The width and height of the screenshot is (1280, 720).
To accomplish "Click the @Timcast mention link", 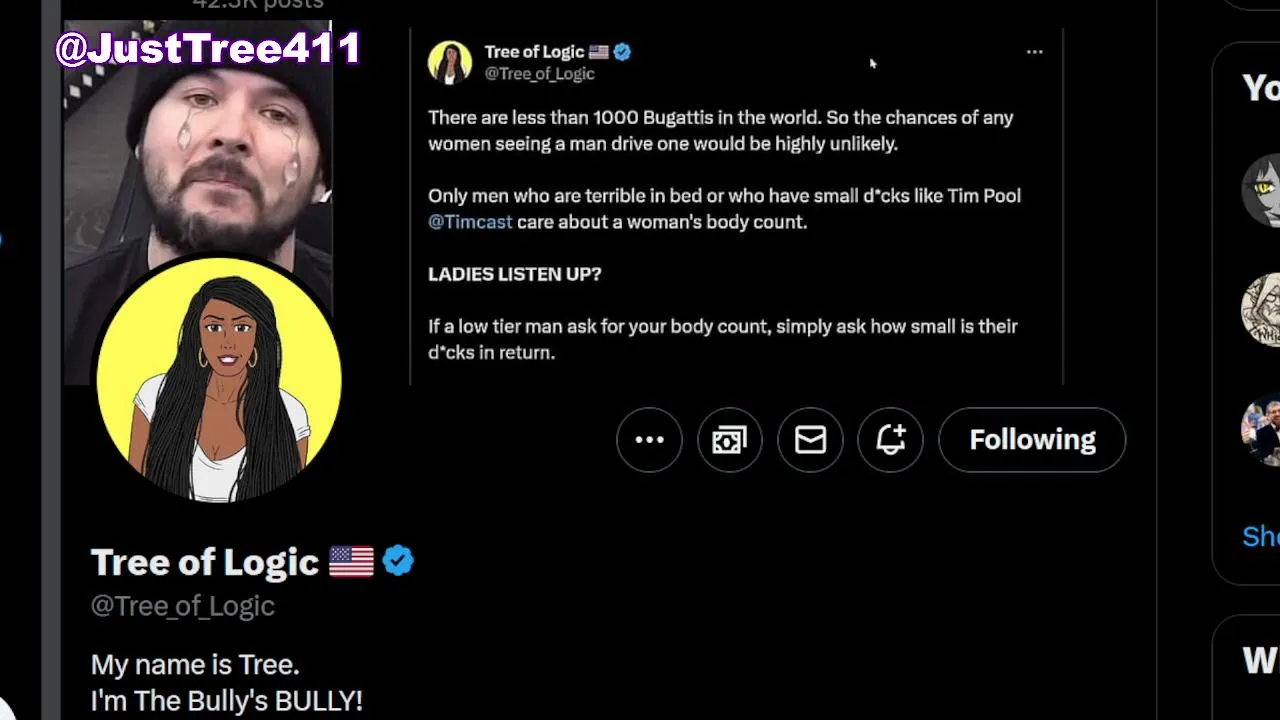I will click(x=470, y=222).
